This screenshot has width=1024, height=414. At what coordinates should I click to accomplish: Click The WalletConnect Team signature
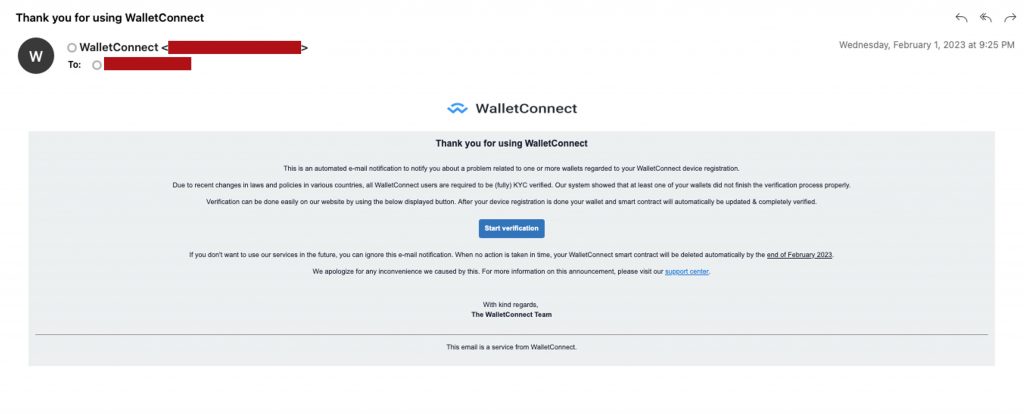tap(511, 314)
